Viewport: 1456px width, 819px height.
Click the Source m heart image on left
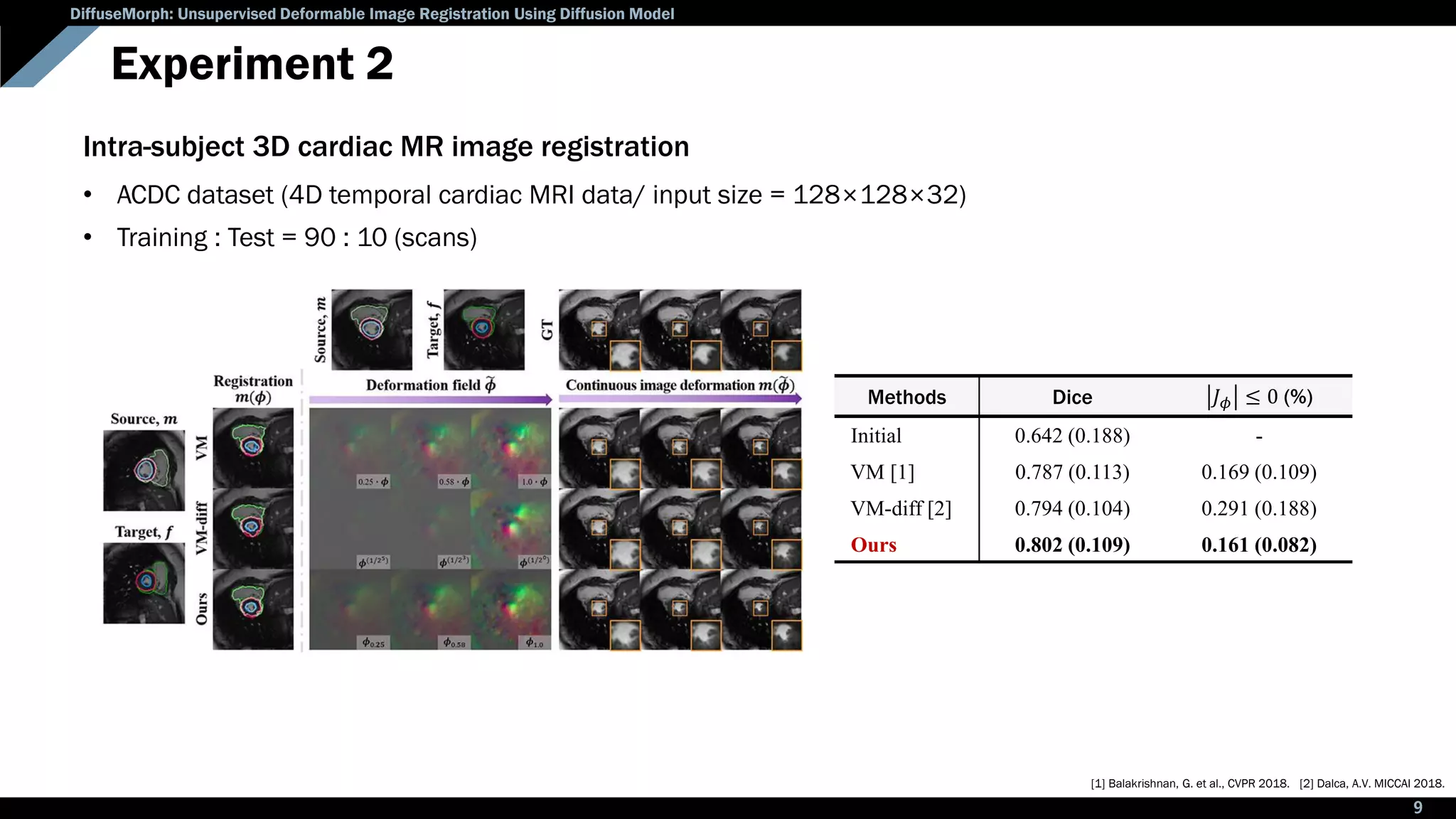(144, 471)
